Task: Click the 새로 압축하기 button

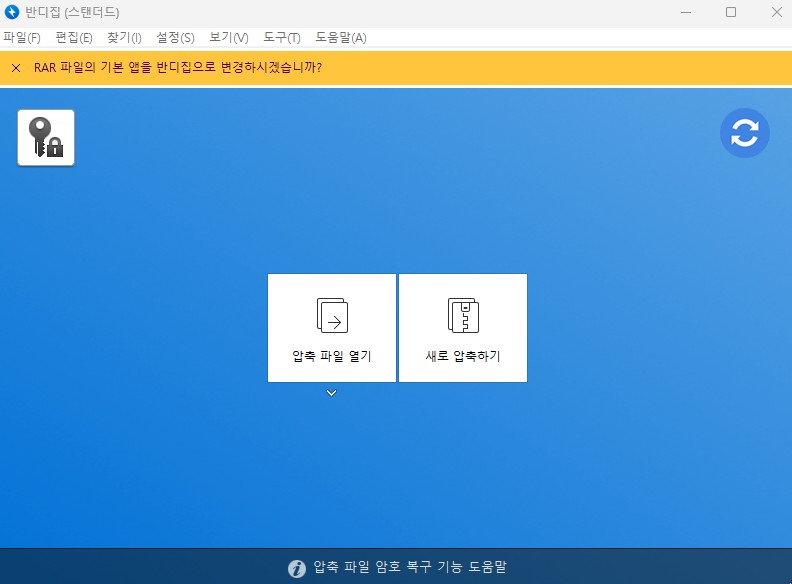Action: pos(463,328)
